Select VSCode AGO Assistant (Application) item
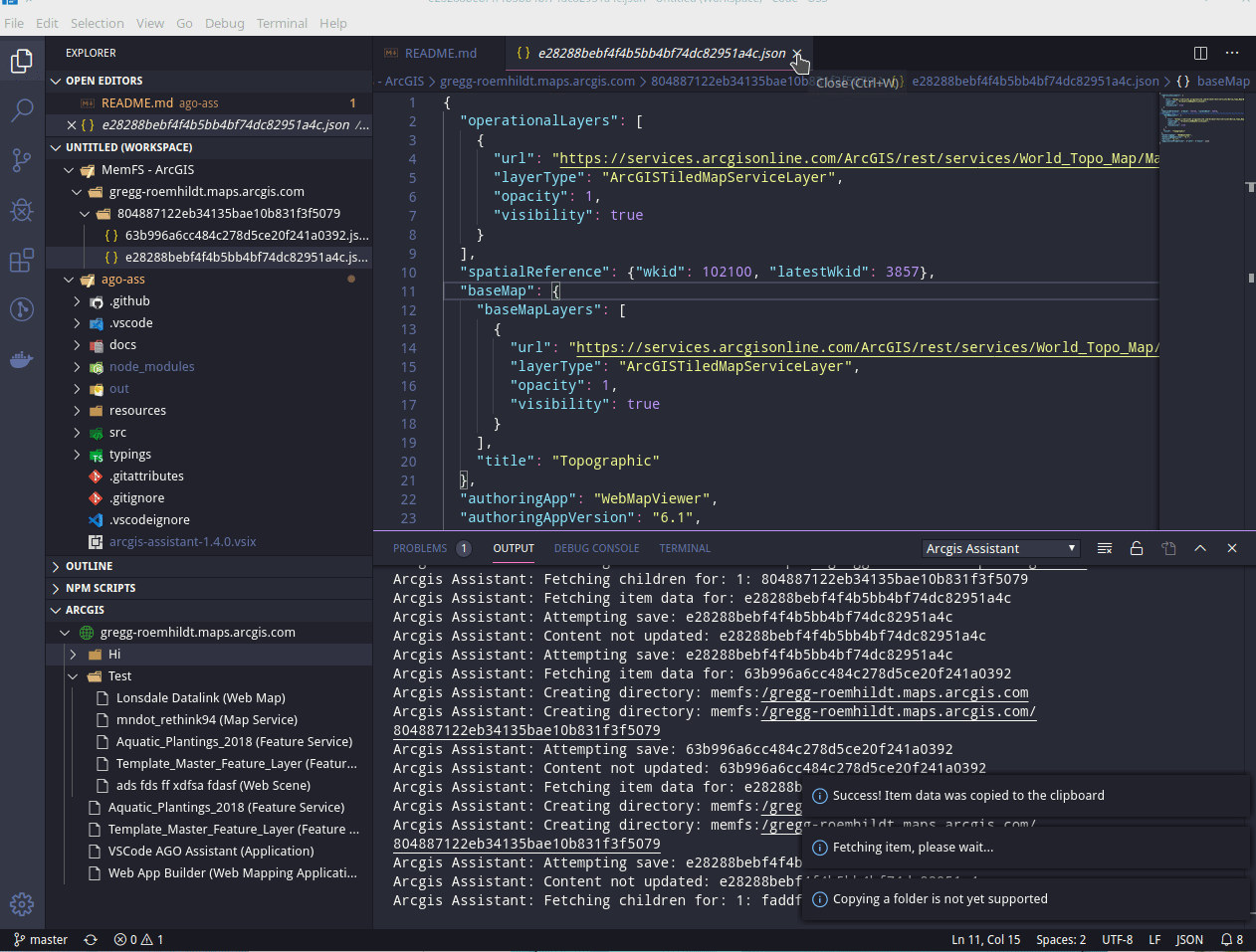 pyautogui.click(x=211, y=852)
